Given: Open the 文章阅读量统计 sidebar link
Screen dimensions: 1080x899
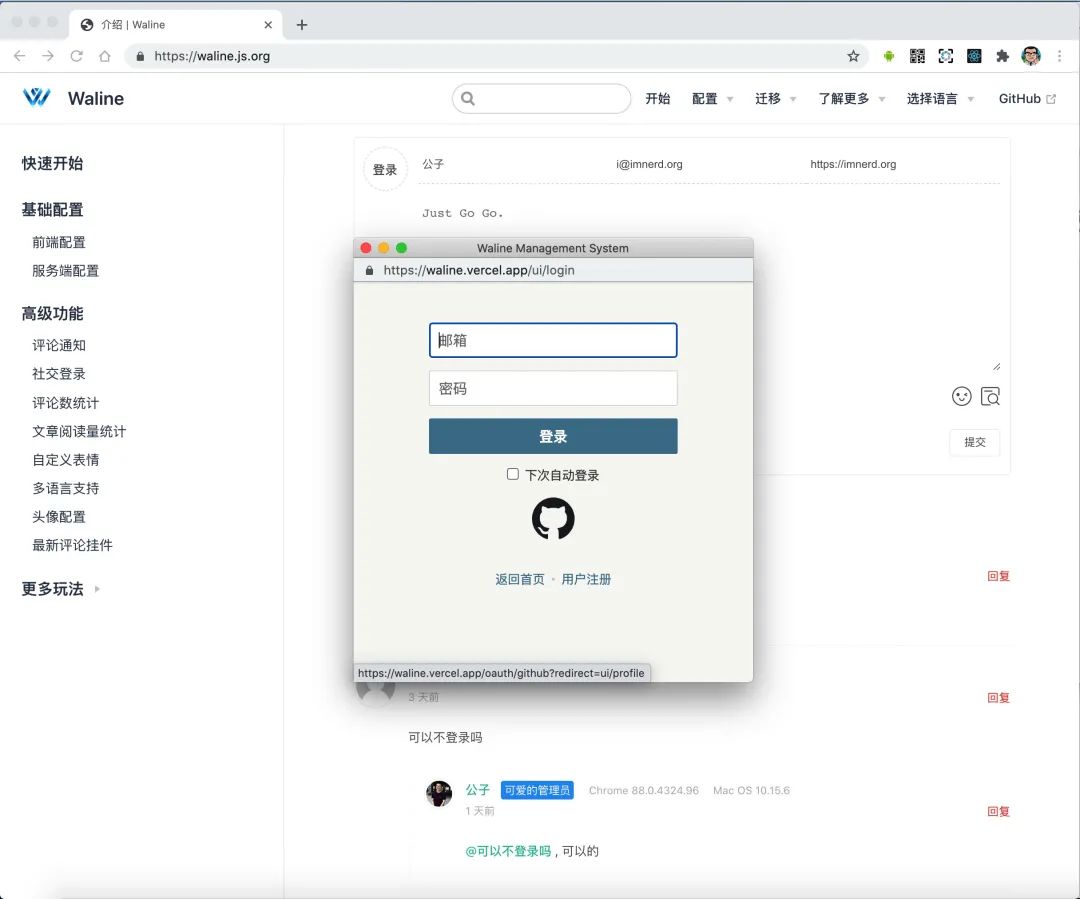Looking at the screenshot, I should (x=79, y=431).
